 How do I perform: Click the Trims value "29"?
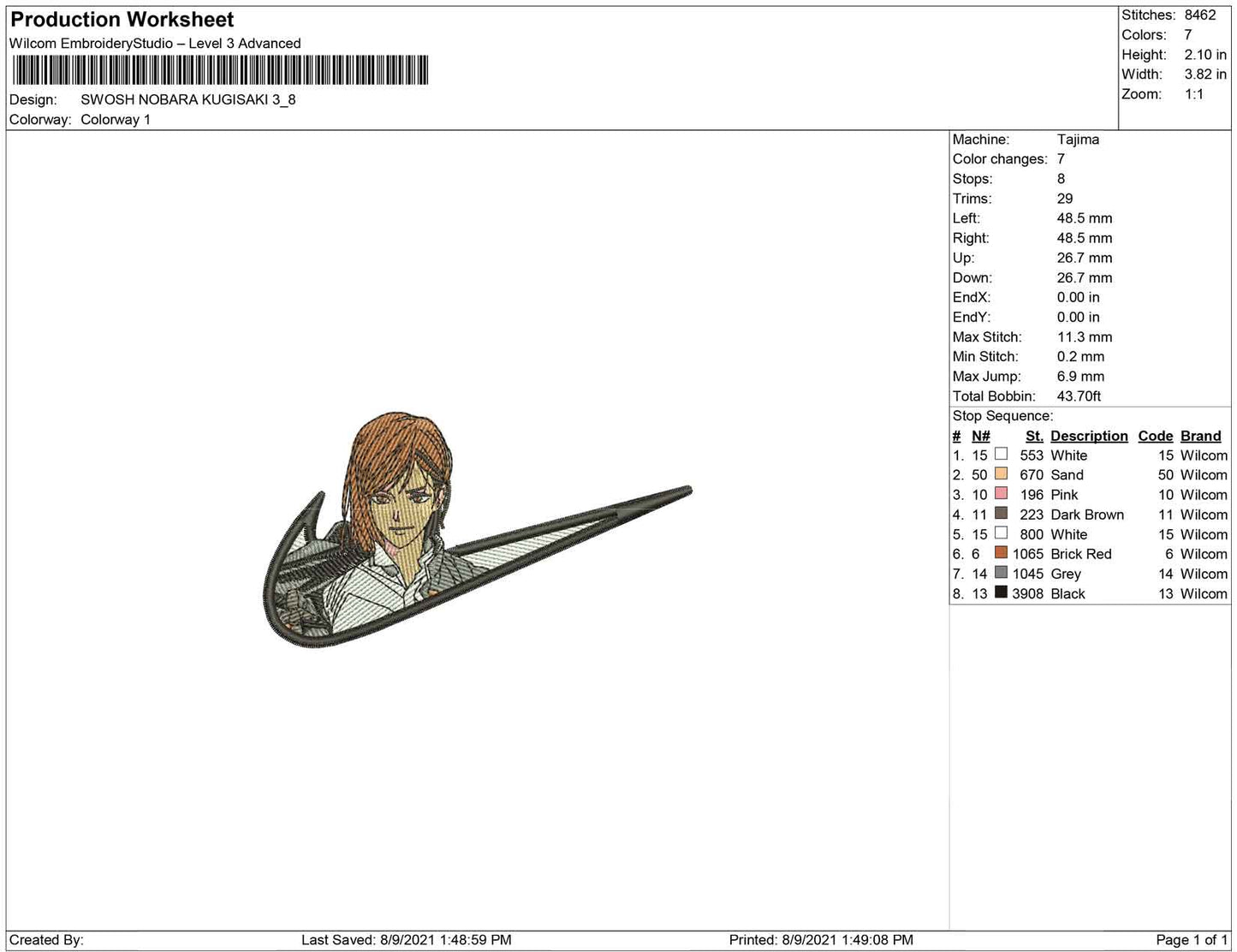tap(1065, 199)
